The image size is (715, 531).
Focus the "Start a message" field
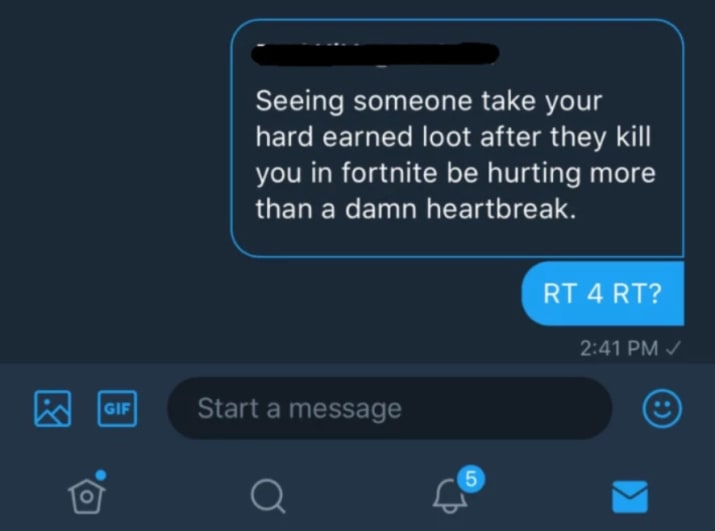tap(390, 408)
